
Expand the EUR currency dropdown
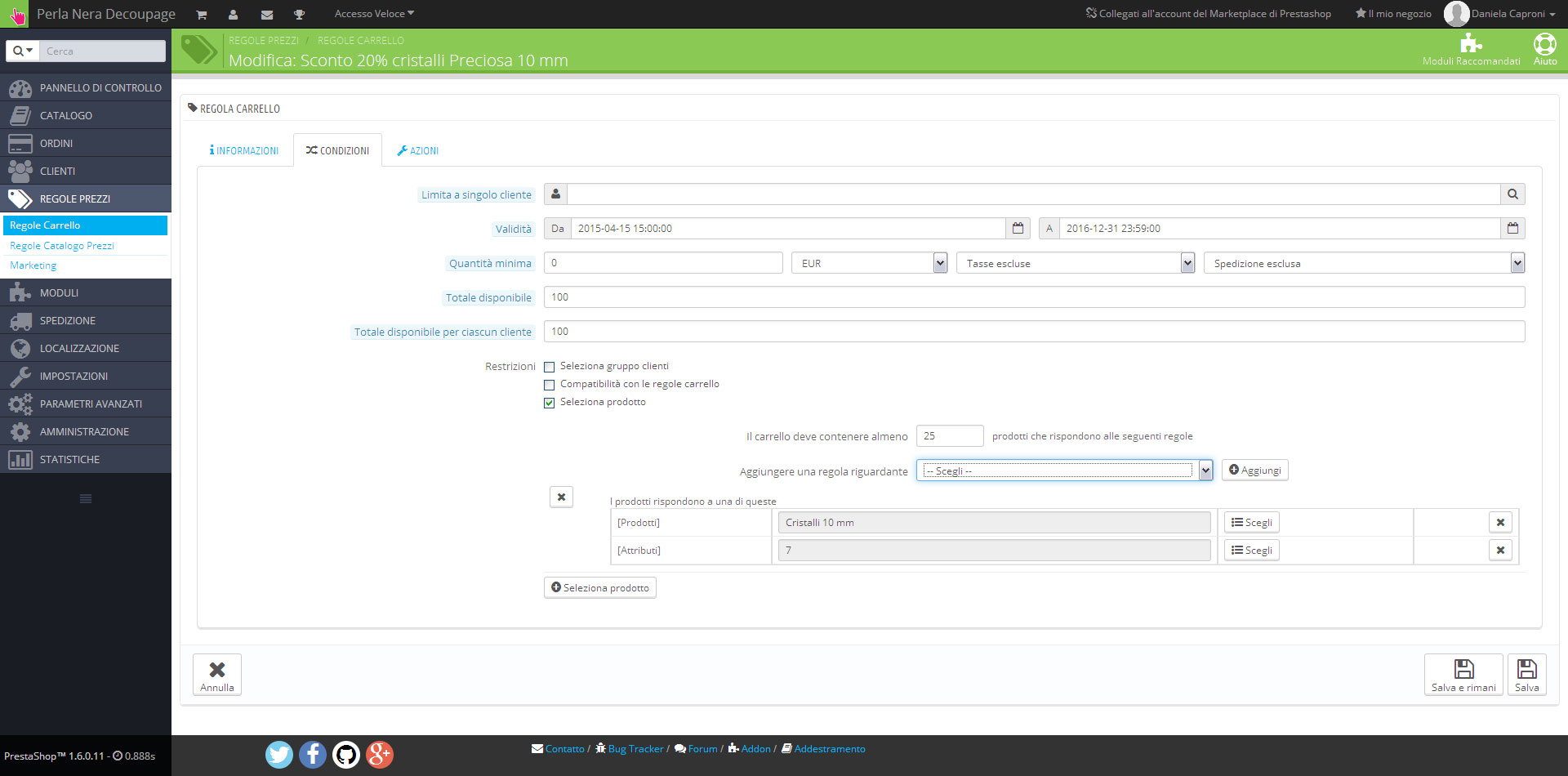point(869,263)
